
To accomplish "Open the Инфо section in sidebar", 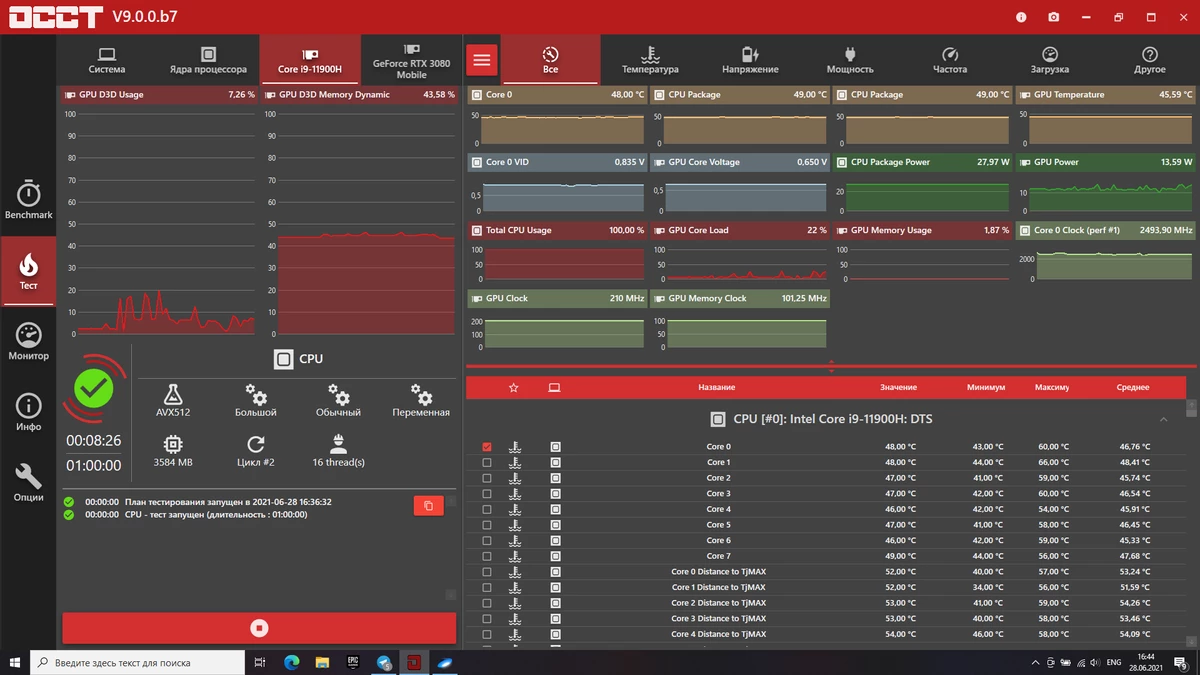I will point(28,412).
